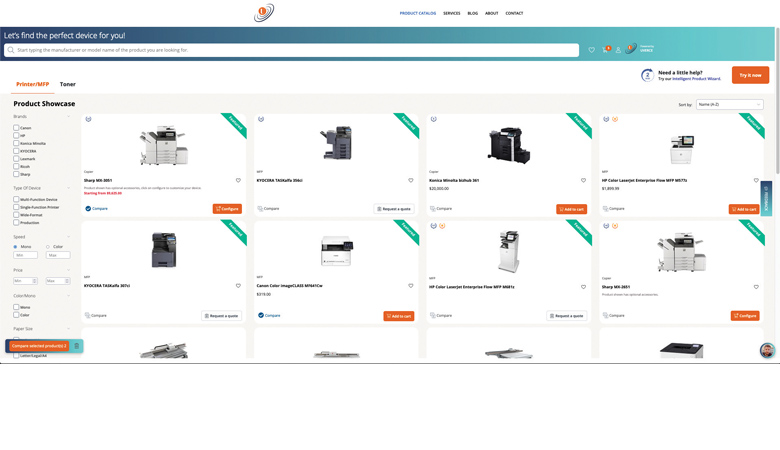Open the chat avatar icon at bottom right
This screenshot has height=450, width=780.
coord(767,350)
